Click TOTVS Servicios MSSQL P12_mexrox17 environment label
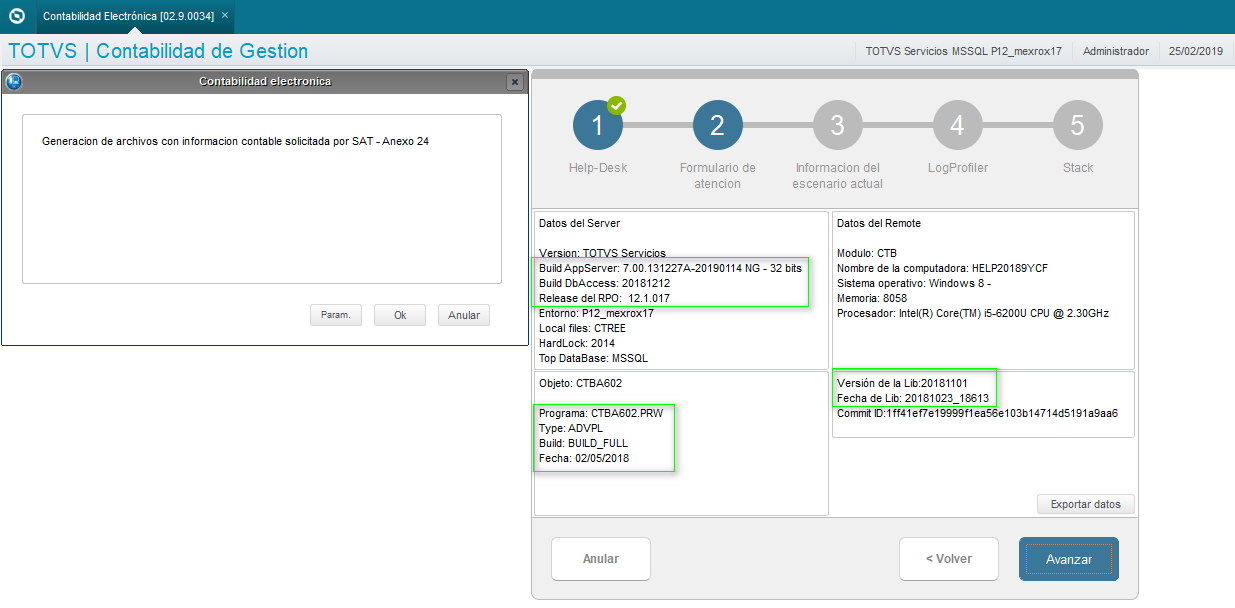The width and height of the screenshot is (1235, 608). click(964, 51)
